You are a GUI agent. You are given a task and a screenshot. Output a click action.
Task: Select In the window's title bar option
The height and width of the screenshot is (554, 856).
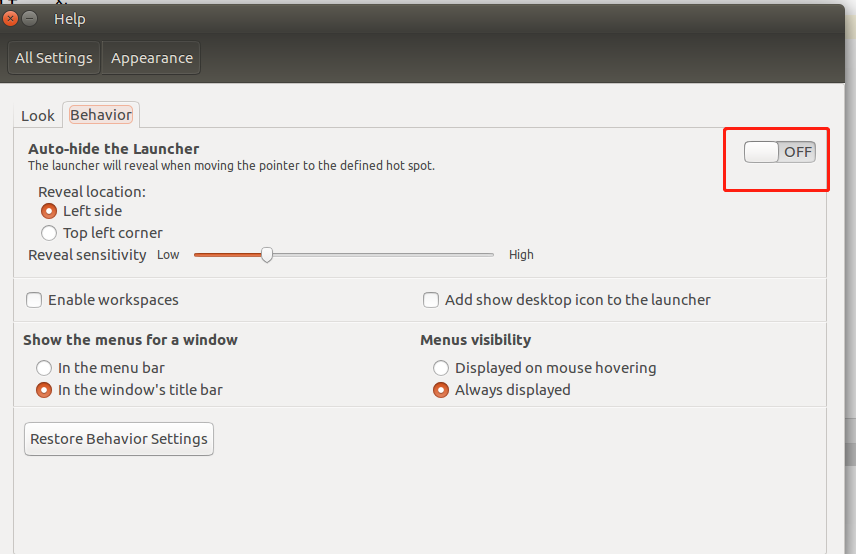pyautogui.click(x=44, y=390)
